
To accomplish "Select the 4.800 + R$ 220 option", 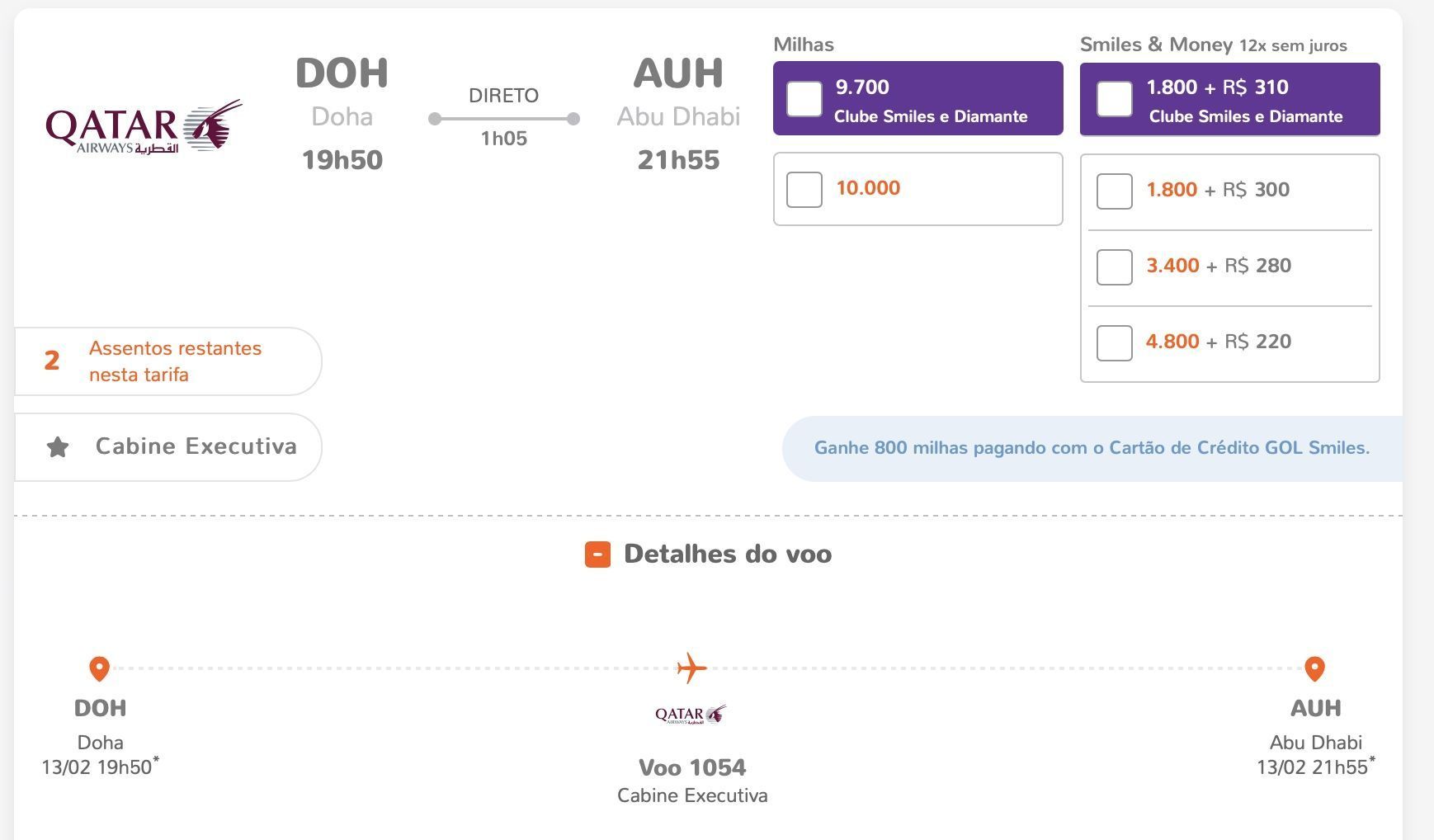I will pos(1115,342).
